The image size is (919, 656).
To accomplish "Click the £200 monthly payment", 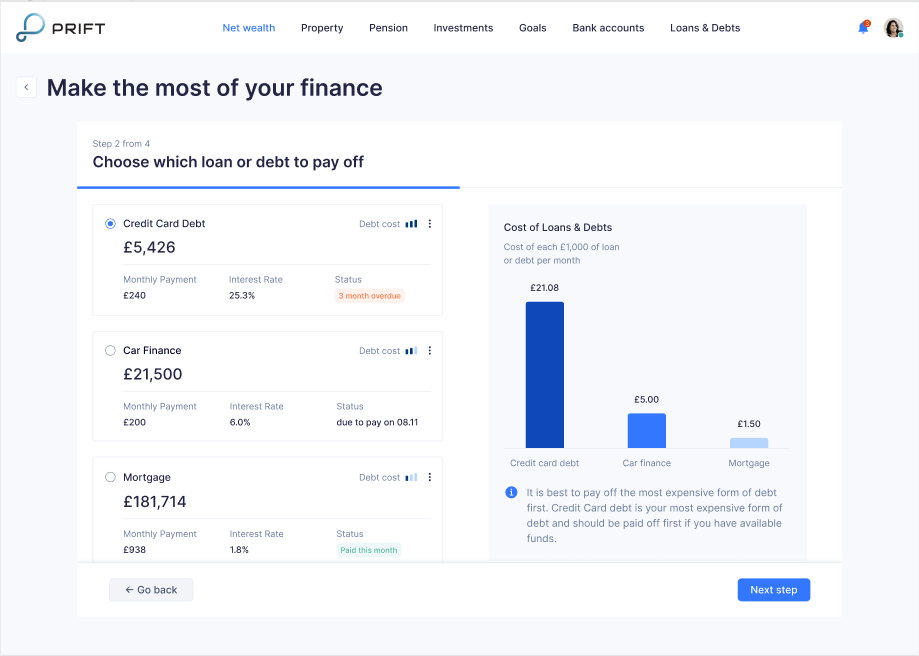I will 134,422.
